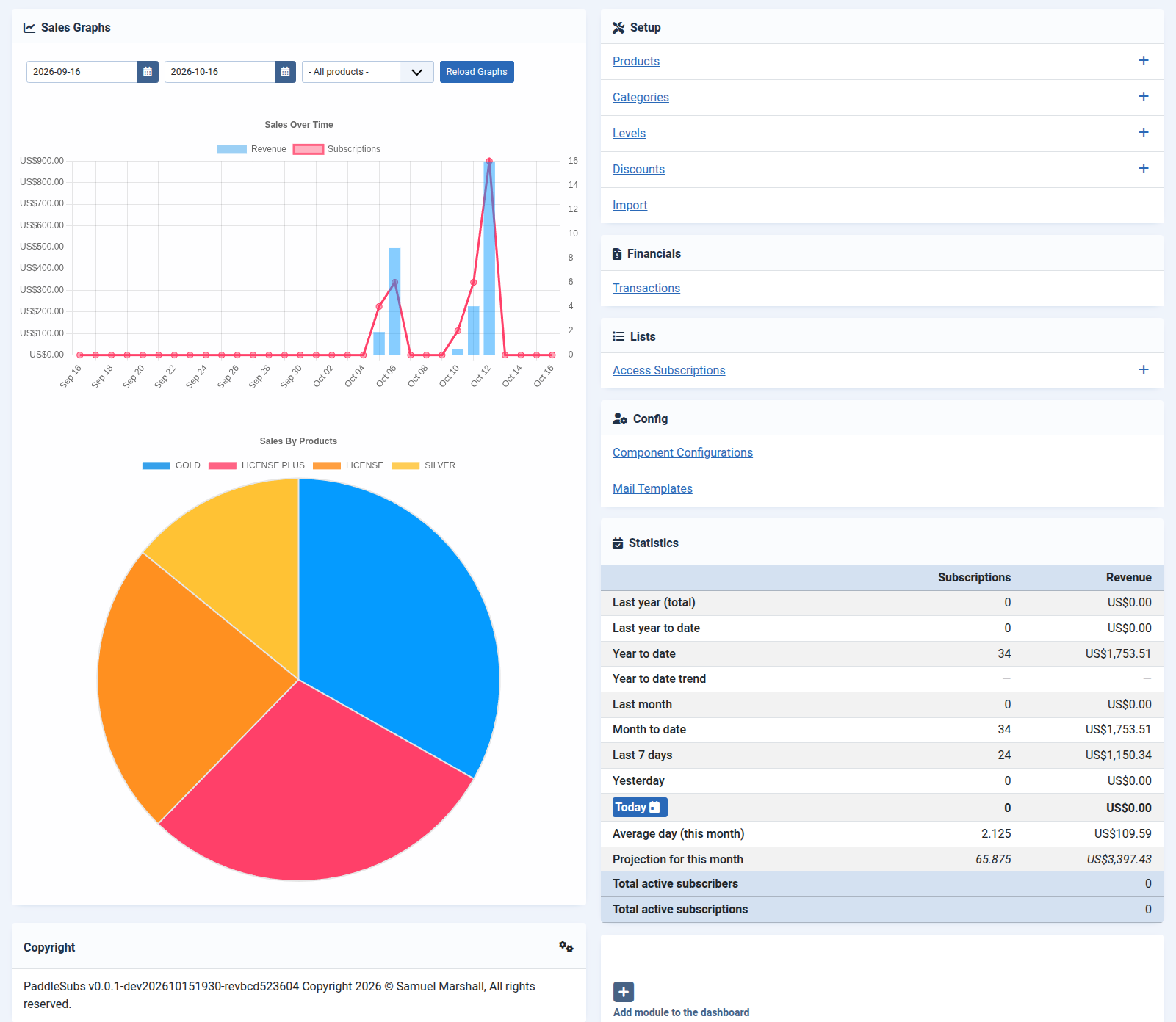Open calendar picker for start date 2026-09-16
The width and height of the screenshot is (1176, 1022).
(148, 72)
